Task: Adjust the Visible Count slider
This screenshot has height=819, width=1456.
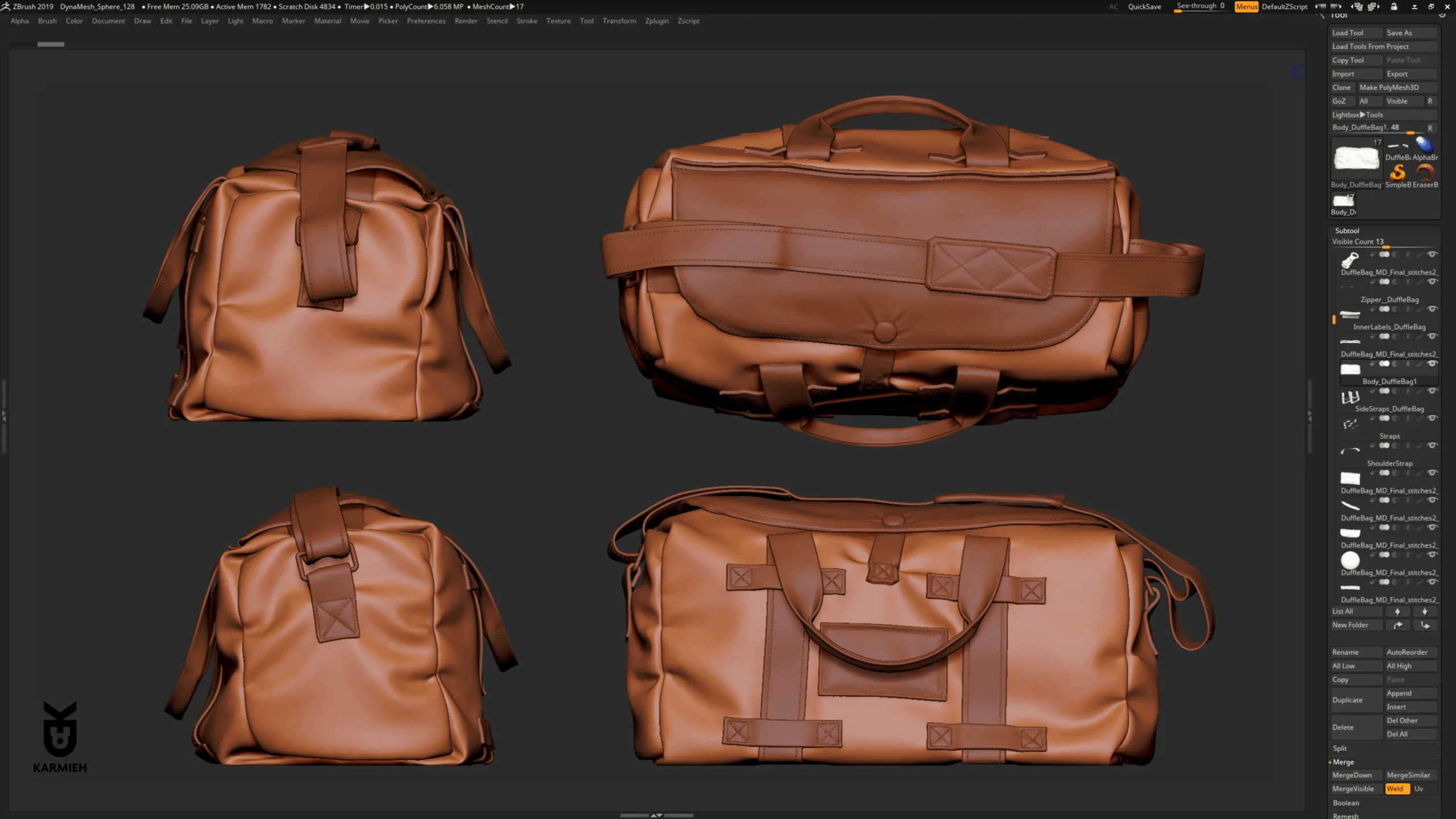Action: coord(1385,246)
